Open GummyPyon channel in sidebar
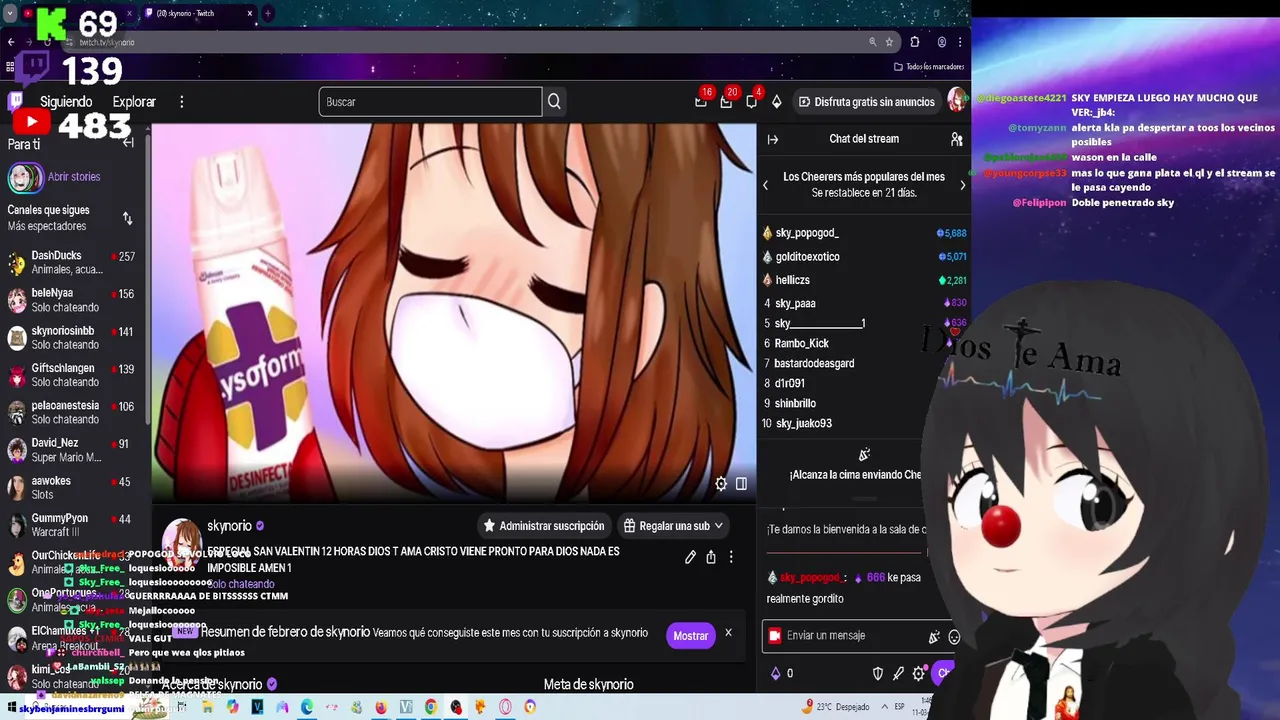This screenshot has width=1280, height=720. pos(70,525)
